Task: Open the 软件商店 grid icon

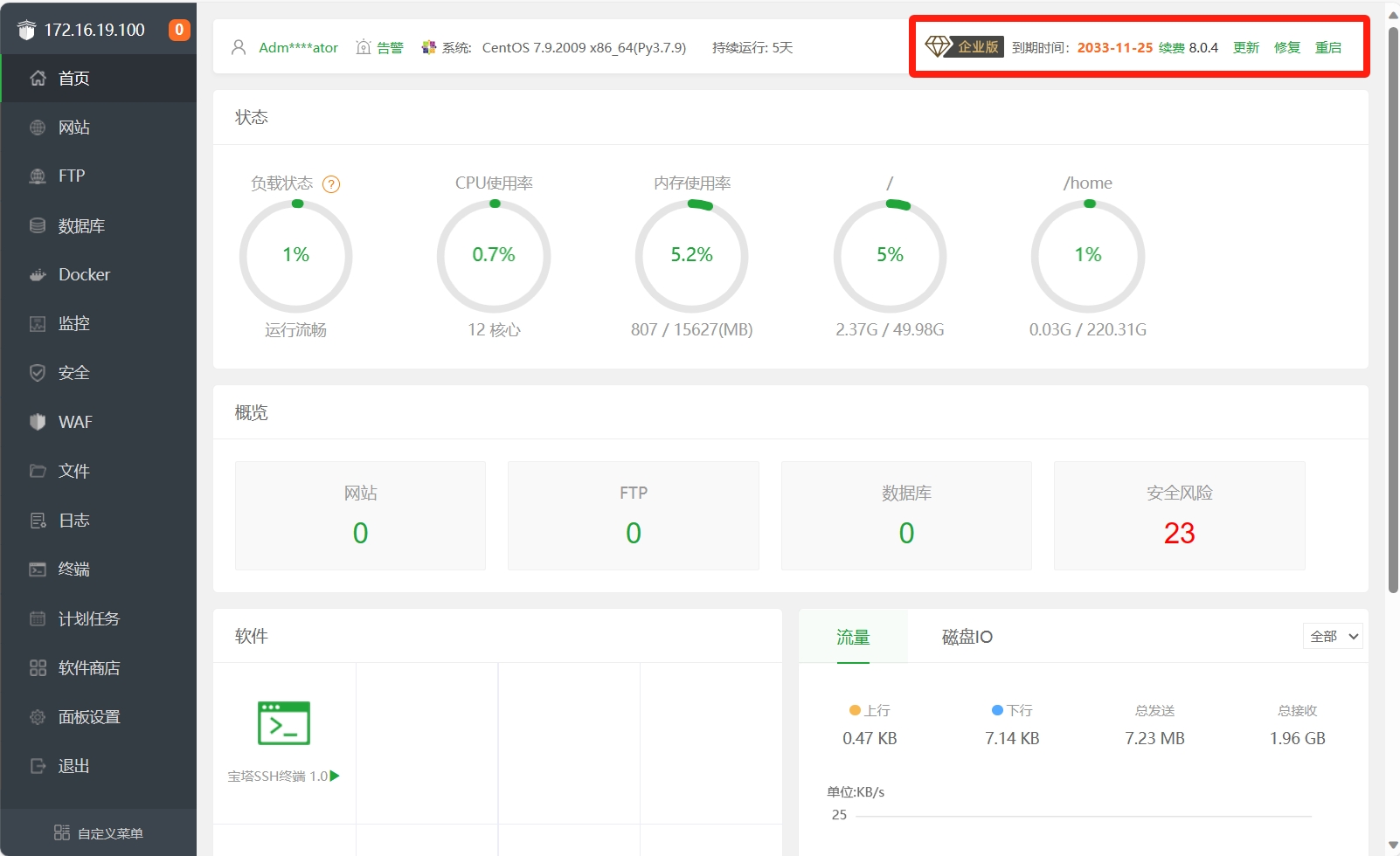Action: tap(38, 668)
